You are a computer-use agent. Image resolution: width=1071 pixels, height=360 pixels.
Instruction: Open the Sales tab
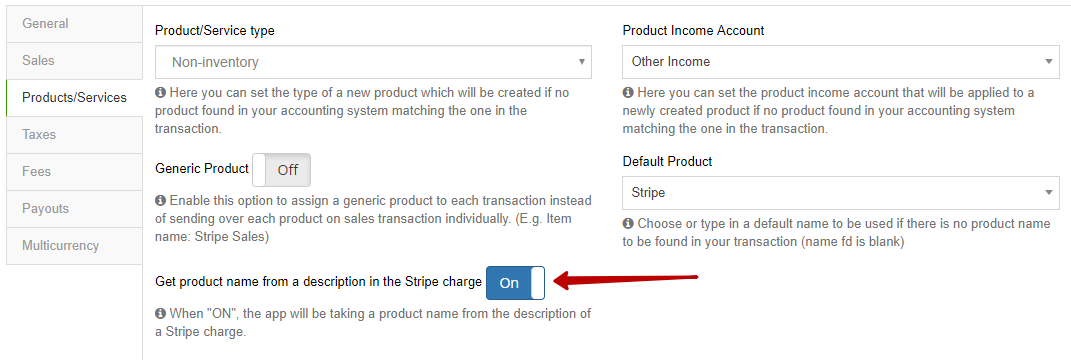[x=74, y=60]
